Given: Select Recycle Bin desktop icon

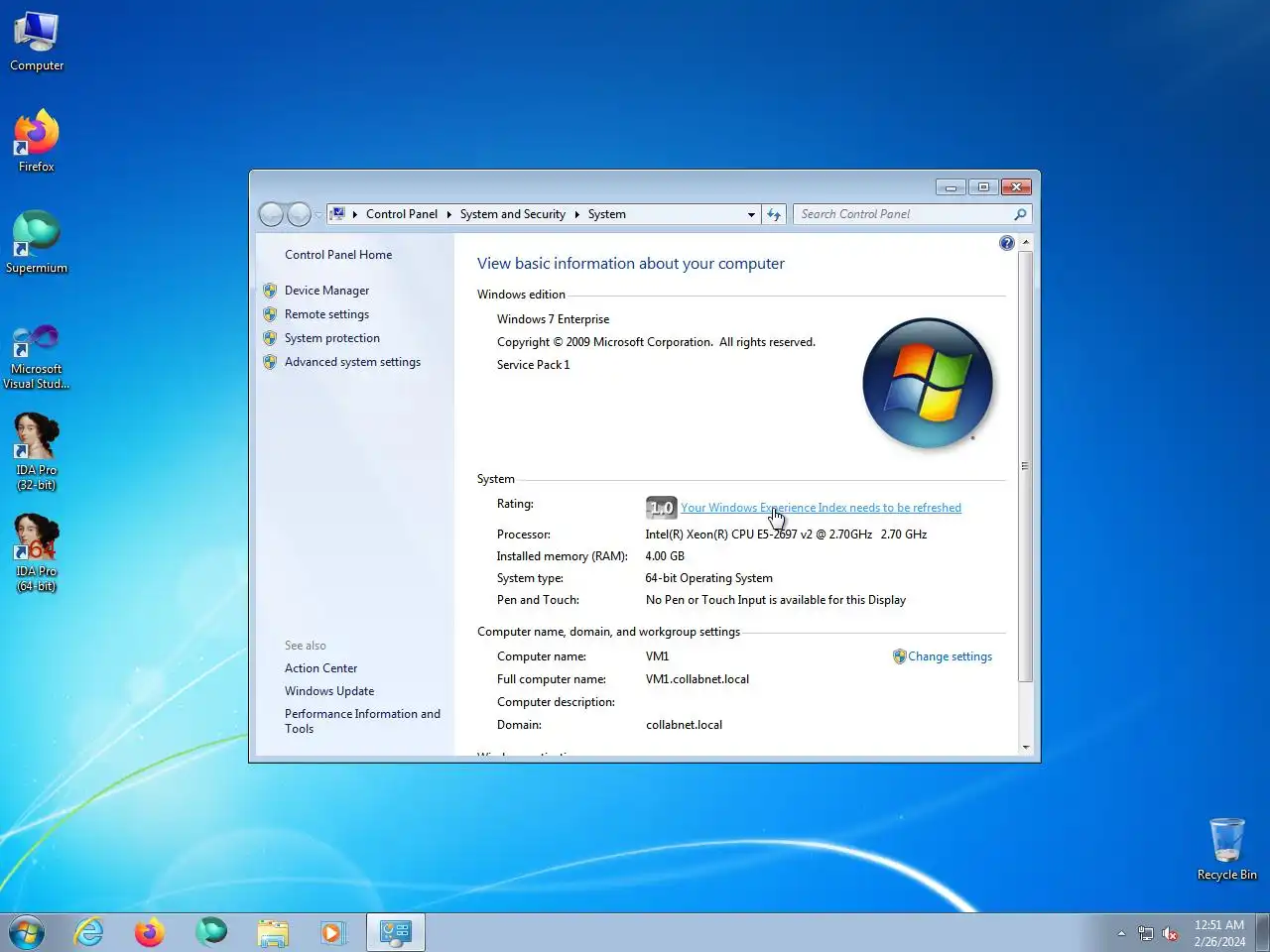Looking at the screenshot, I should coord(1227,849).
